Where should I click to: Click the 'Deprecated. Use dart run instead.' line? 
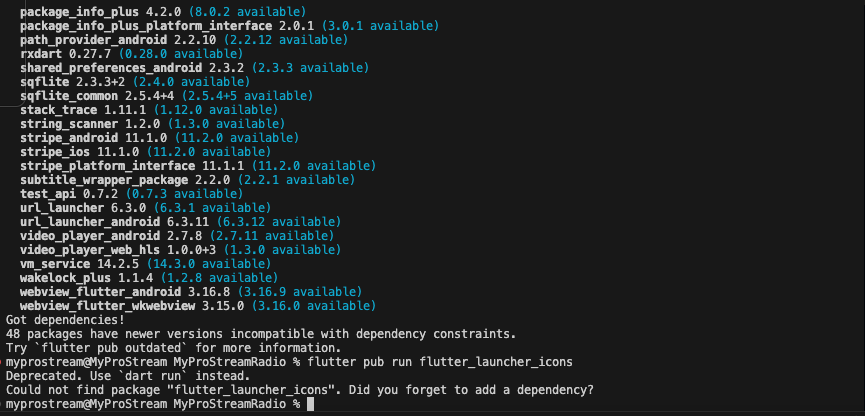pyautogui.click(x=128, y=376)
